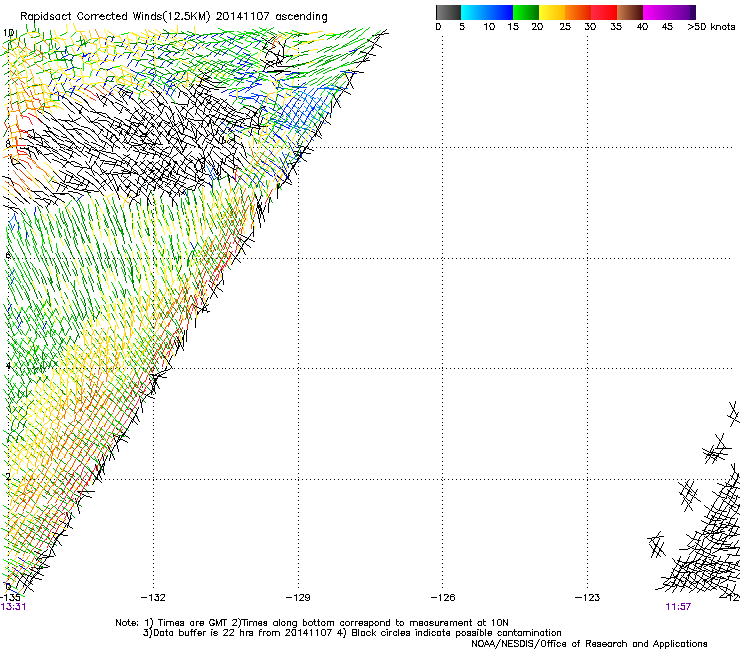This screenshot has width=740, height=650.
Task: Click the gray 0-5 knots color segment
Action: 448,12
